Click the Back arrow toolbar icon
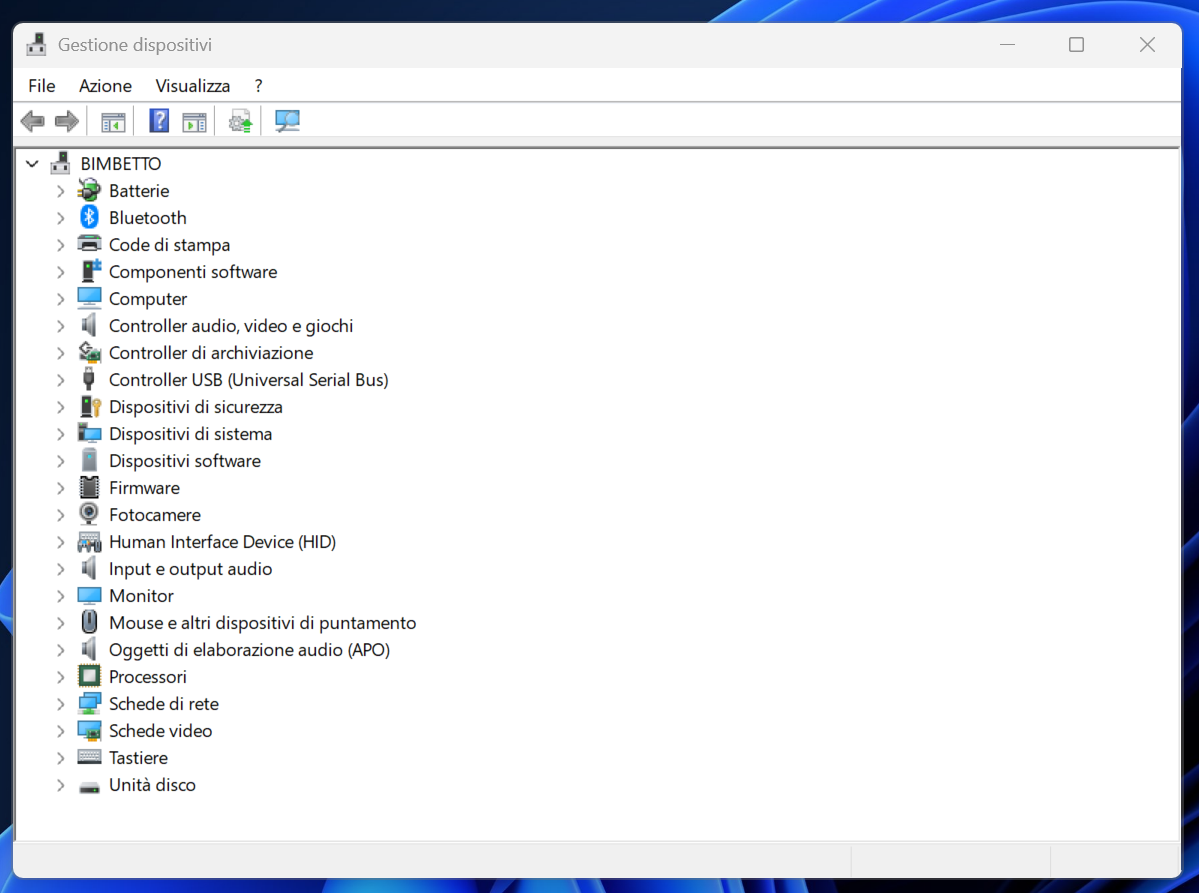Viewport: 1199px width, 893px height. click(x=32, y=121)
